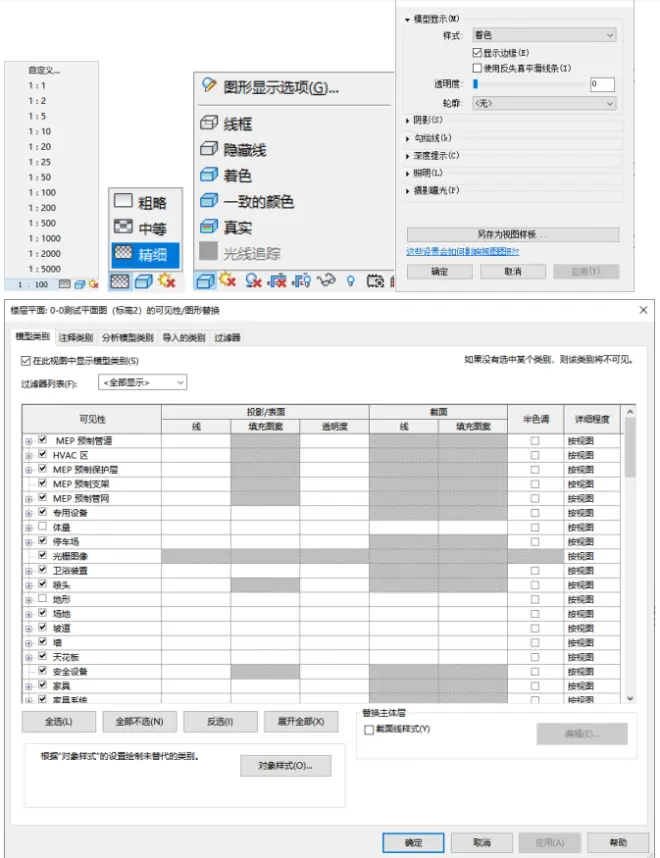Switch to the 导入的类别 tab
Screen dimensions: 660x858
click(184, 338)
